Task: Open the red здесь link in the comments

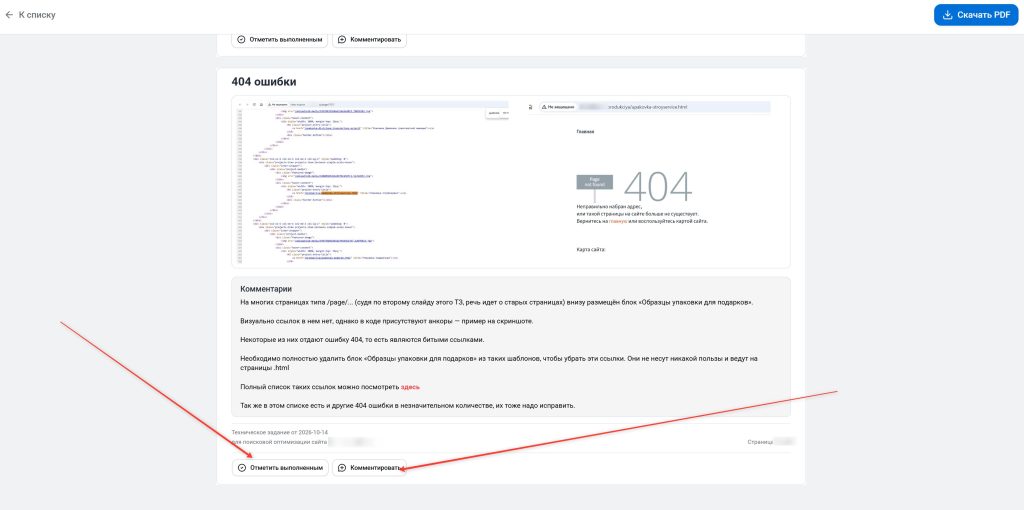Action: tap(410, 387)
